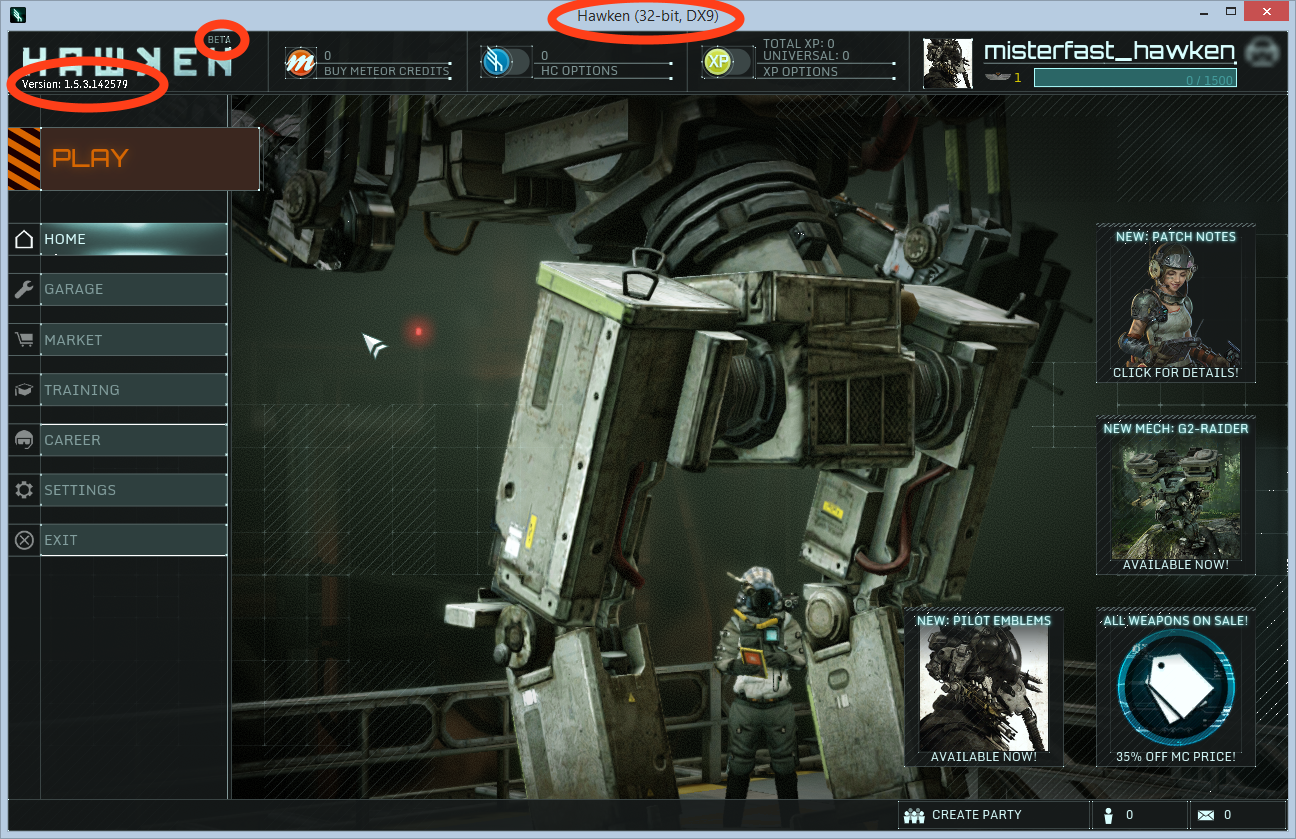This screenshot has width=1296, height=839.
Task: Click the BETA badge label
Action: pos(219,40)
